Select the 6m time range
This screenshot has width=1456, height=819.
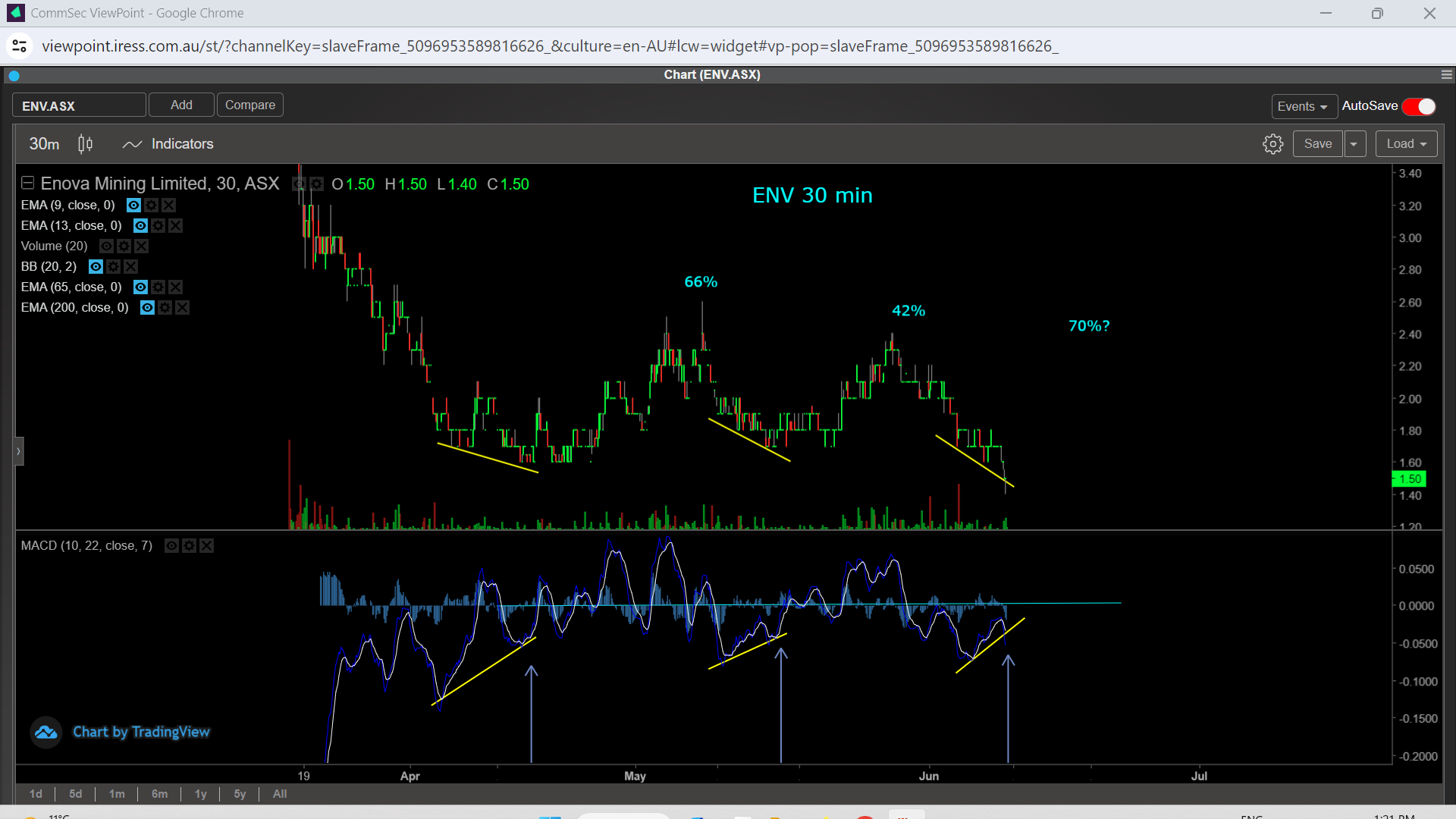click(159, 794)
